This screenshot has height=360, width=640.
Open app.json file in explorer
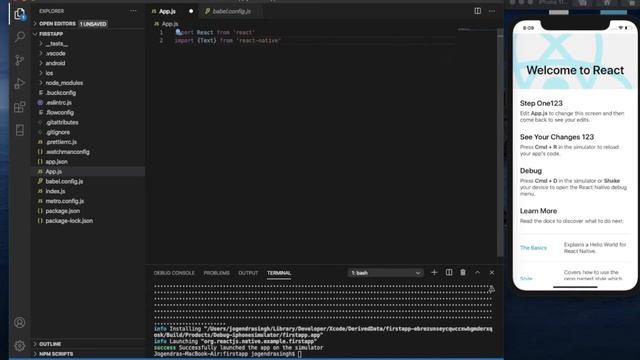pos(56,162)
